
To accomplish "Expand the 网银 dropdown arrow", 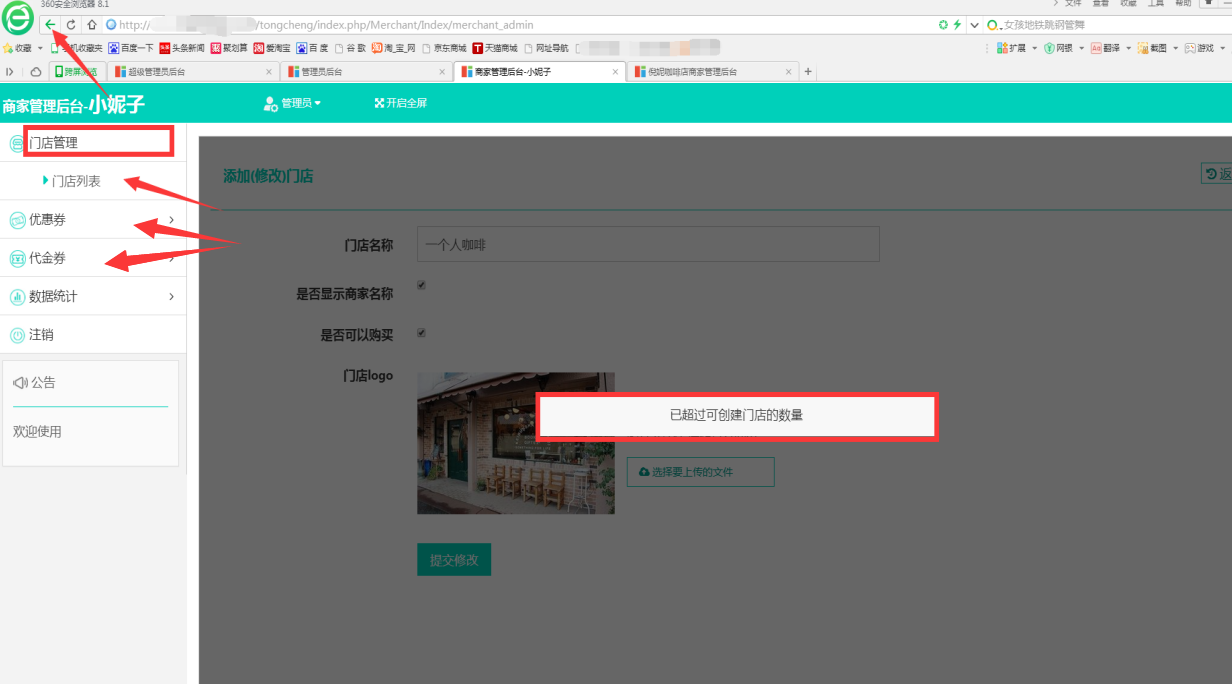I will pyautogui.click(x=1081, y=47).
